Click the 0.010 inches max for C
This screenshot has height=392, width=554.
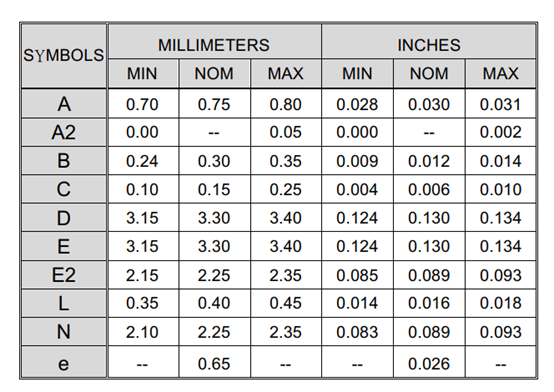(501, 190)
